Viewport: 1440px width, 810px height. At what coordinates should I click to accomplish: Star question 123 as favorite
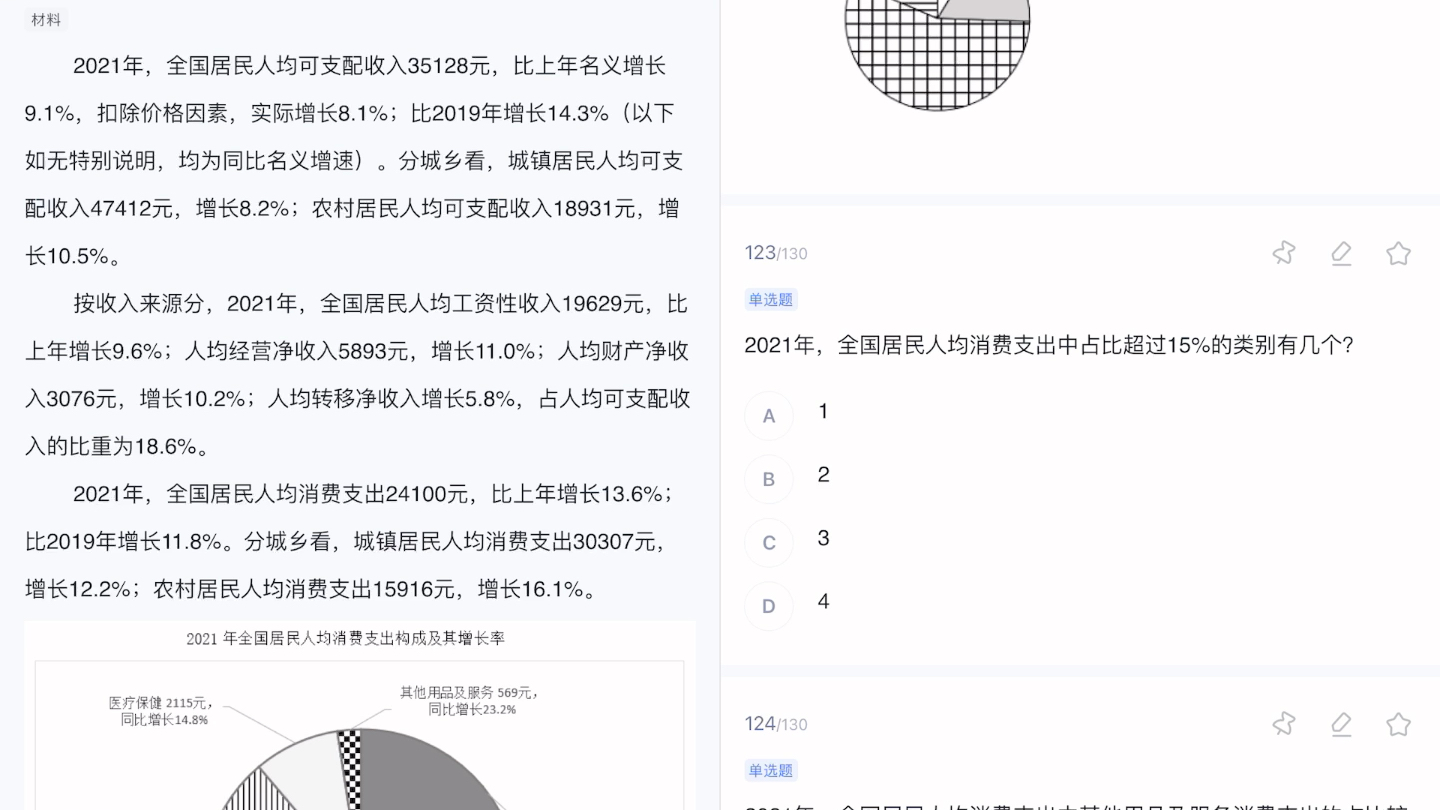tap(1398, 253)
